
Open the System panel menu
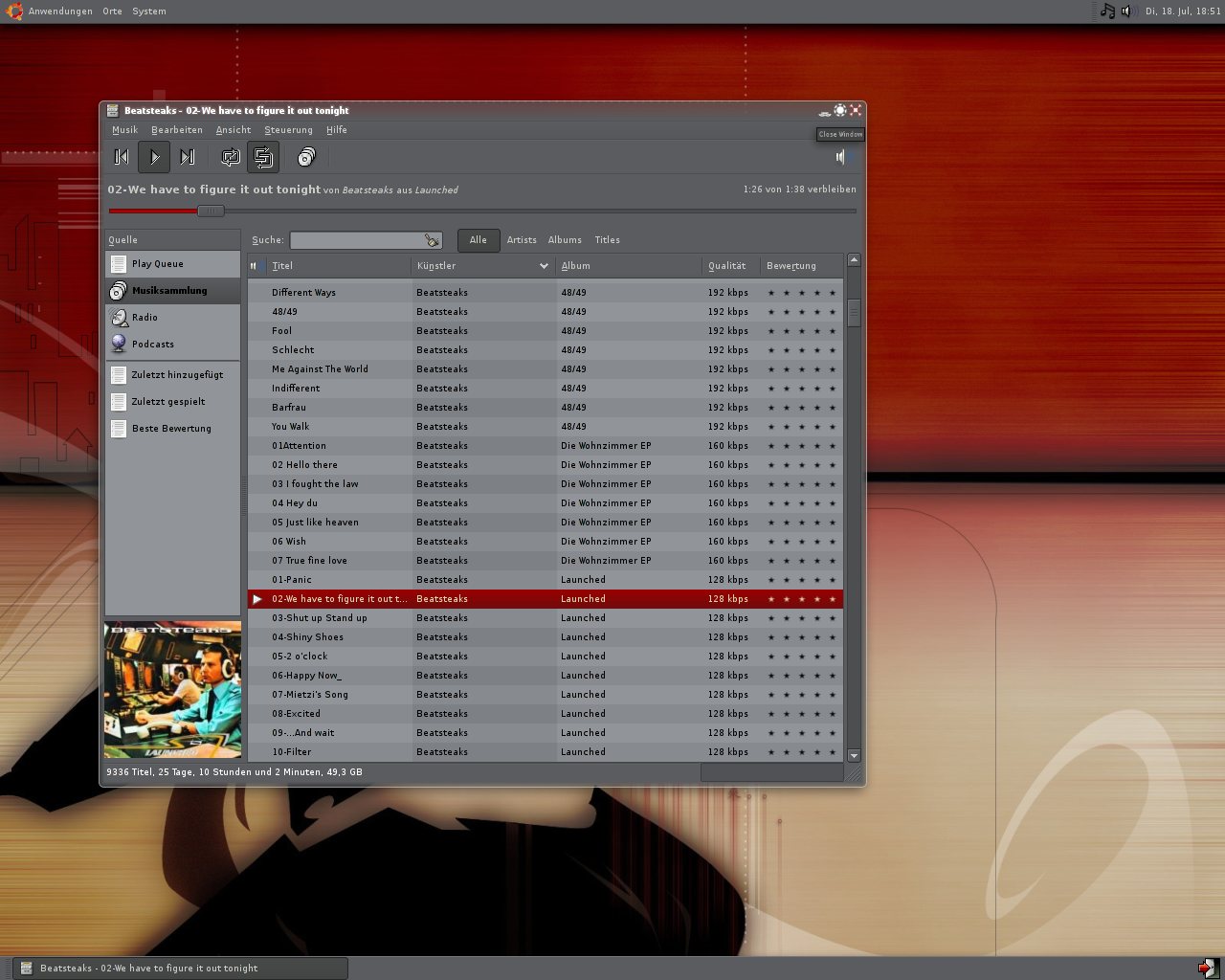tap(148, 11)
